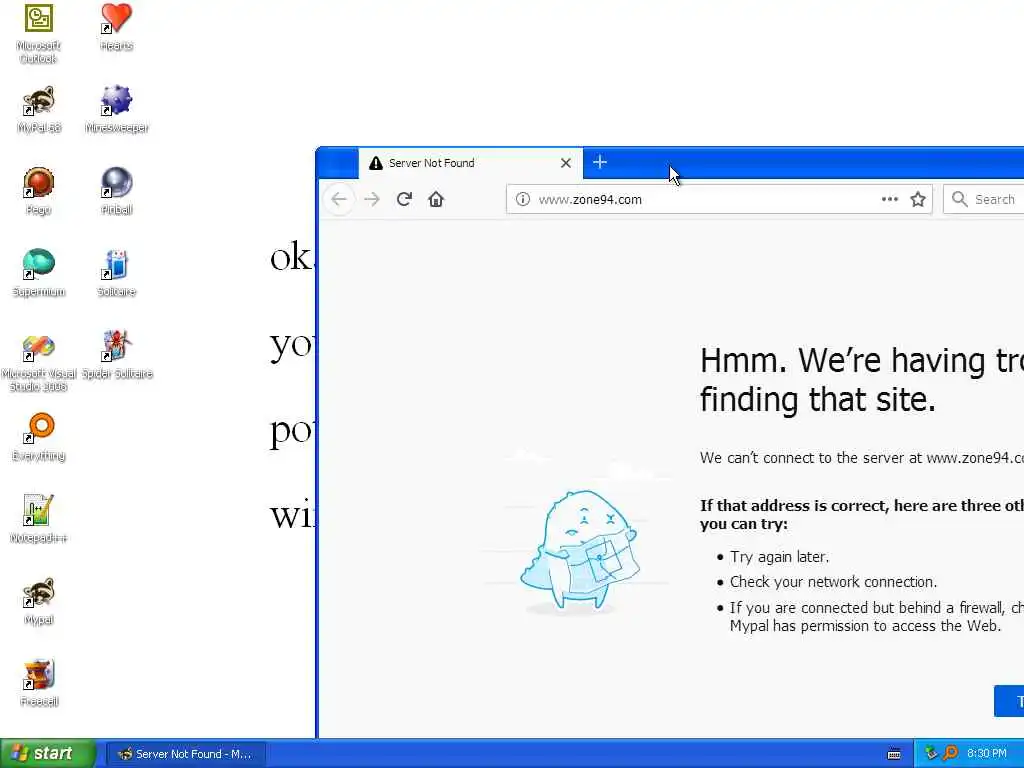Launch Notepad++ from the desktop

pos(39,519)
